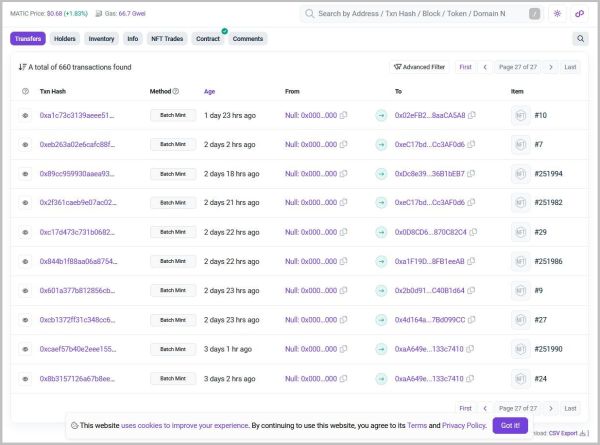600x445 pixels.
Task: Switch to the Info tab
Action: 133,39
